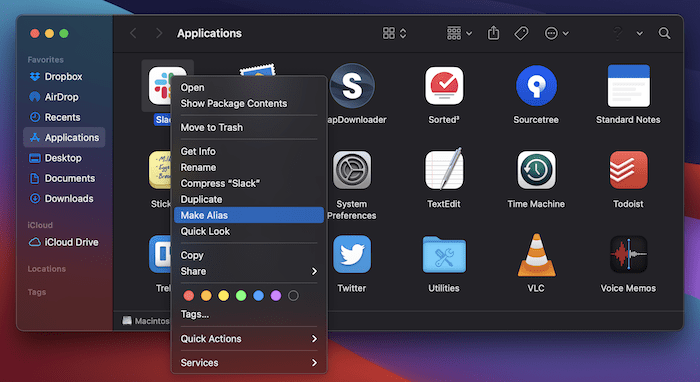Click the Tags sidebar section heading
700x382 pixels.
[37, 292]
